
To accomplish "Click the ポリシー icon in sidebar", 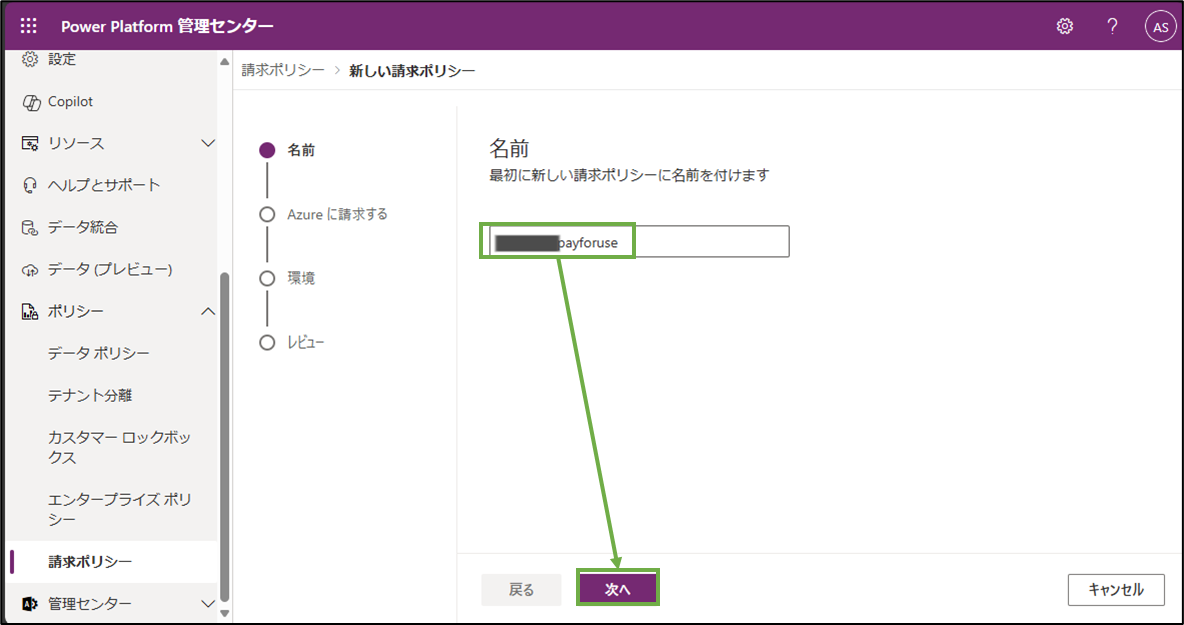I will pyautogui.click(x=29, y=311).
